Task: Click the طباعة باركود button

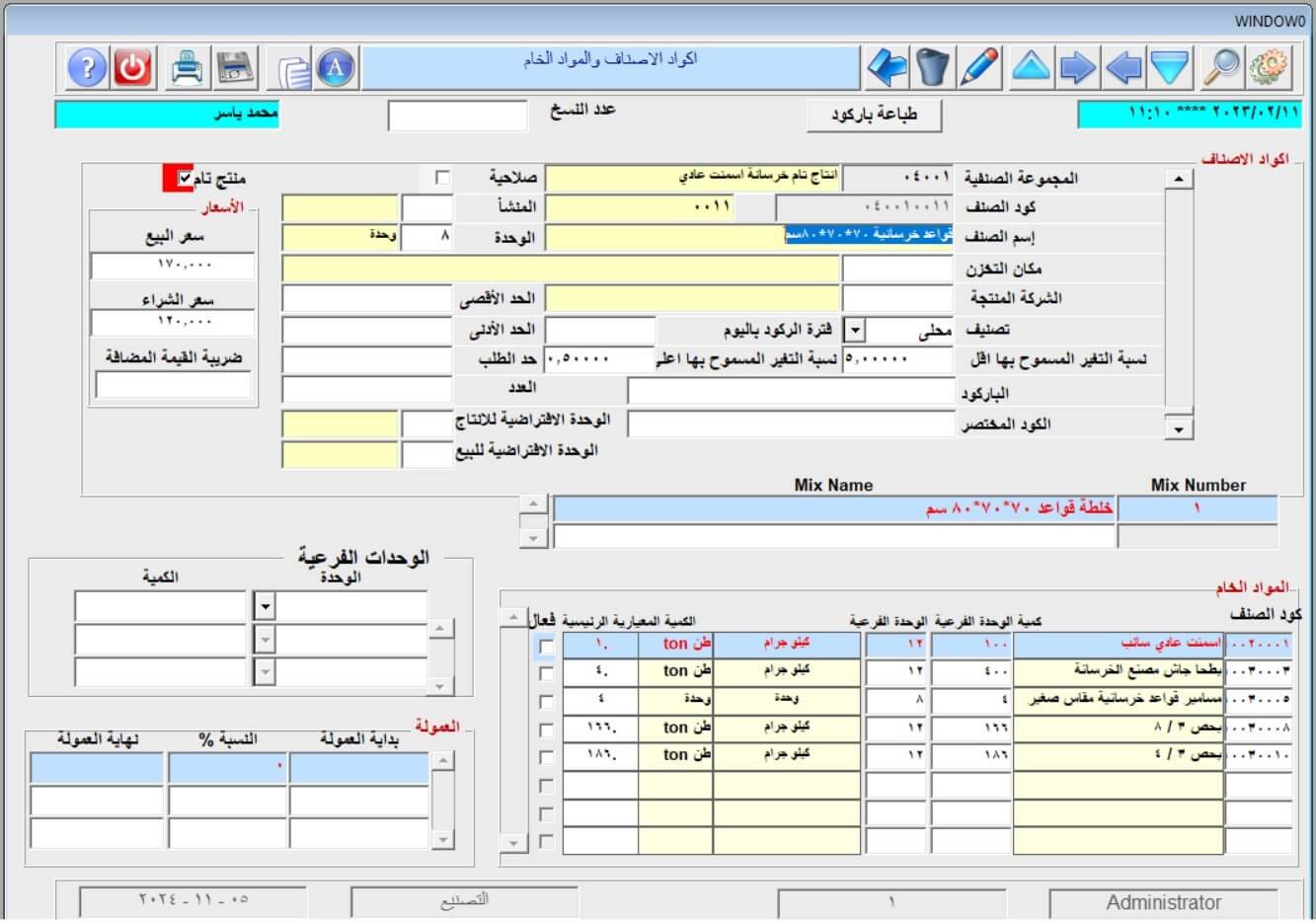Action: pos(874,115)
